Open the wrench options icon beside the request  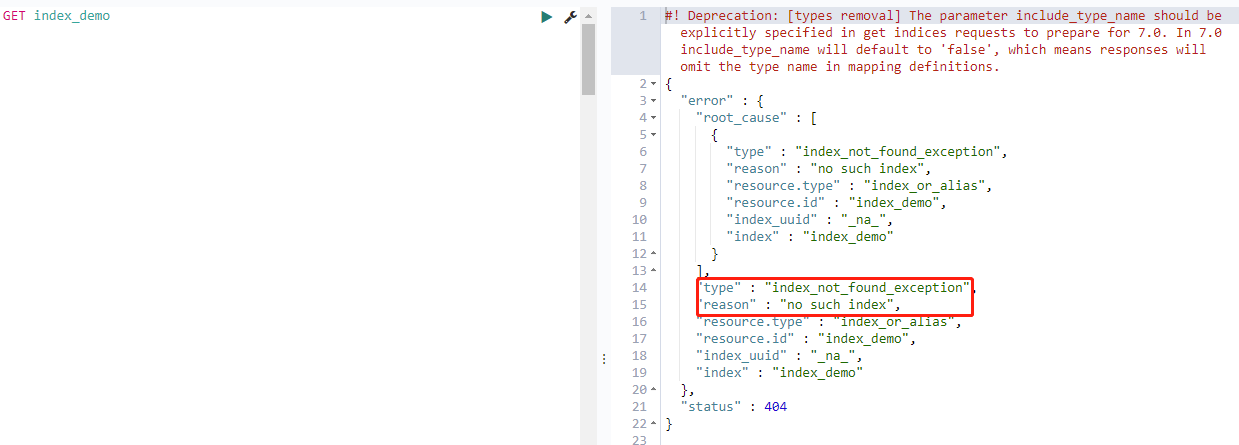coord(570,17)
